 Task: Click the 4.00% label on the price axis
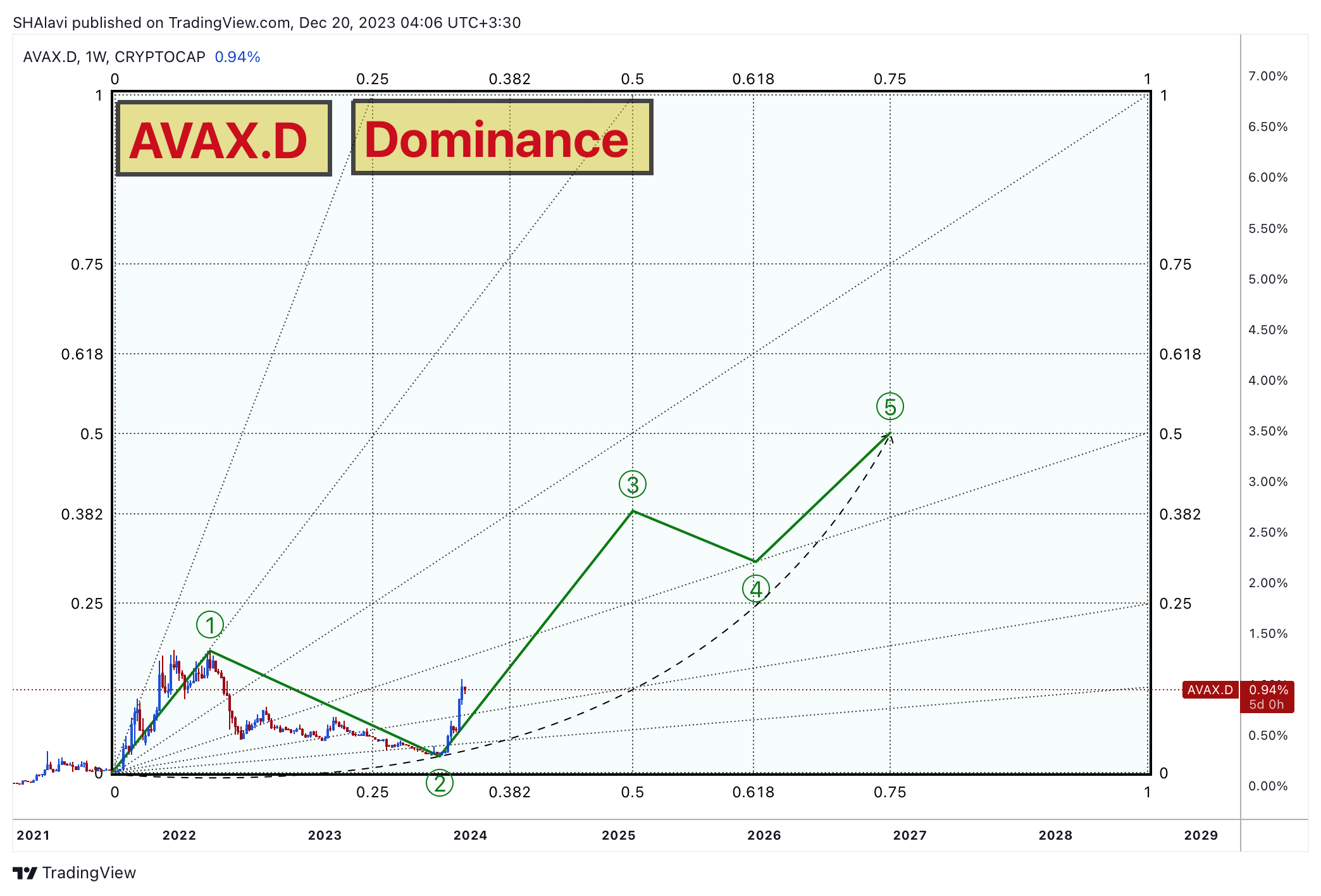click(1268, 380)
